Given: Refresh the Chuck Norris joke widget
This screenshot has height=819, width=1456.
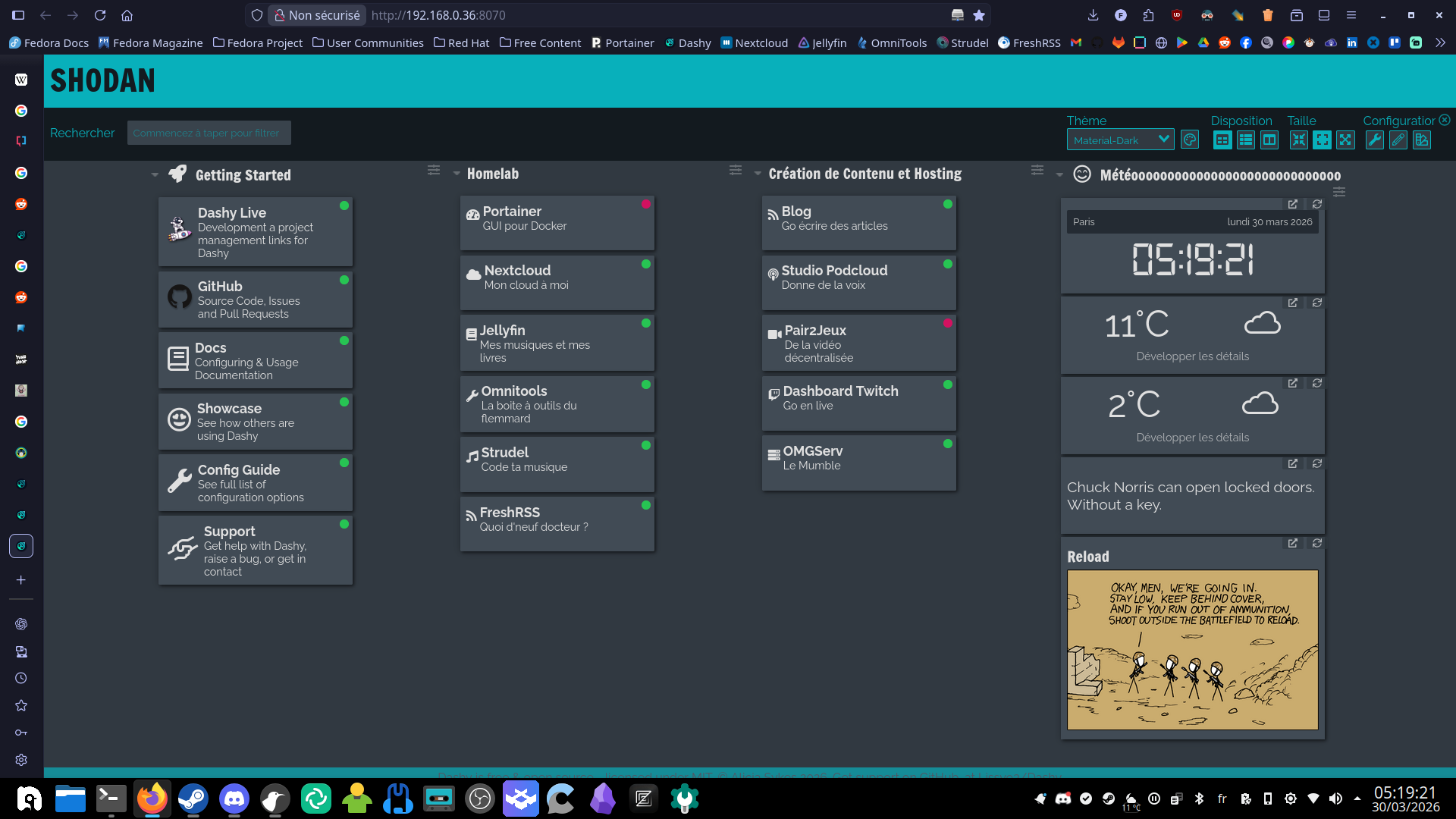Looking at the screenshot, I should (1317, 463).
